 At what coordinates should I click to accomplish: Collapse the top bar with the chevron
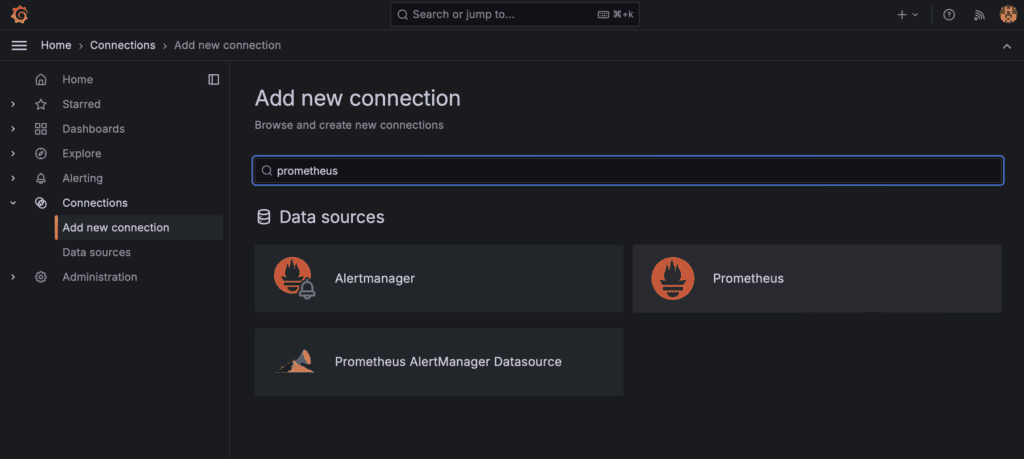coord(1006,46)
